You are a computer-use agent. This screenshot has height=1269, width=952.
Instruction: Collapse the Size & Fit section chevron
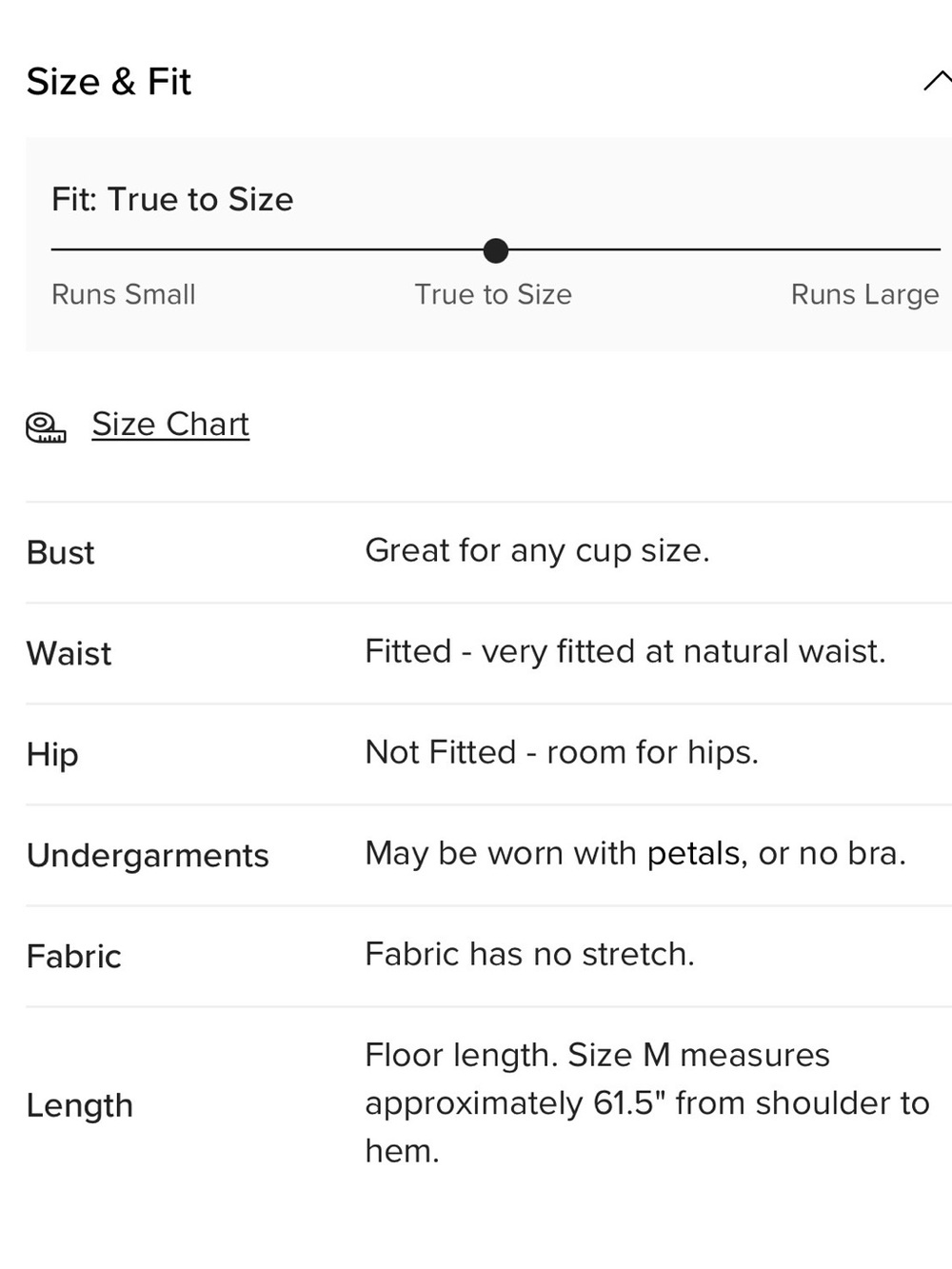pyautogui.click(x=937, y=81)
